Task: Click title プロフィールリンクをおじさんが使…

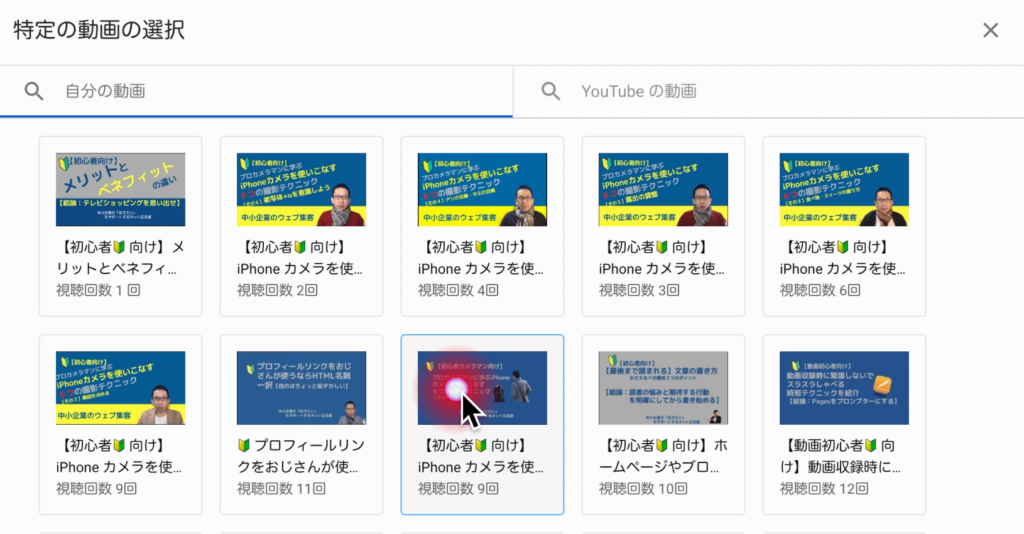Action: pos(300,456)
